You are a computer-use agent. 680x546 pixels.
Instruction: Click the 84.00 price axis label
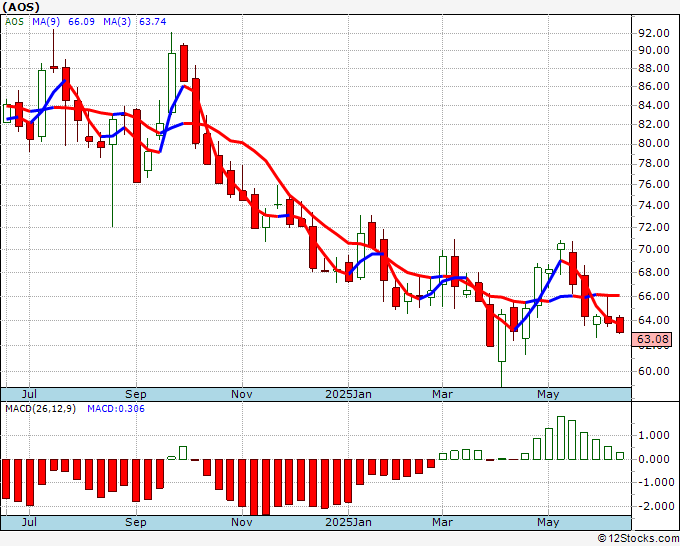(654, 105)
